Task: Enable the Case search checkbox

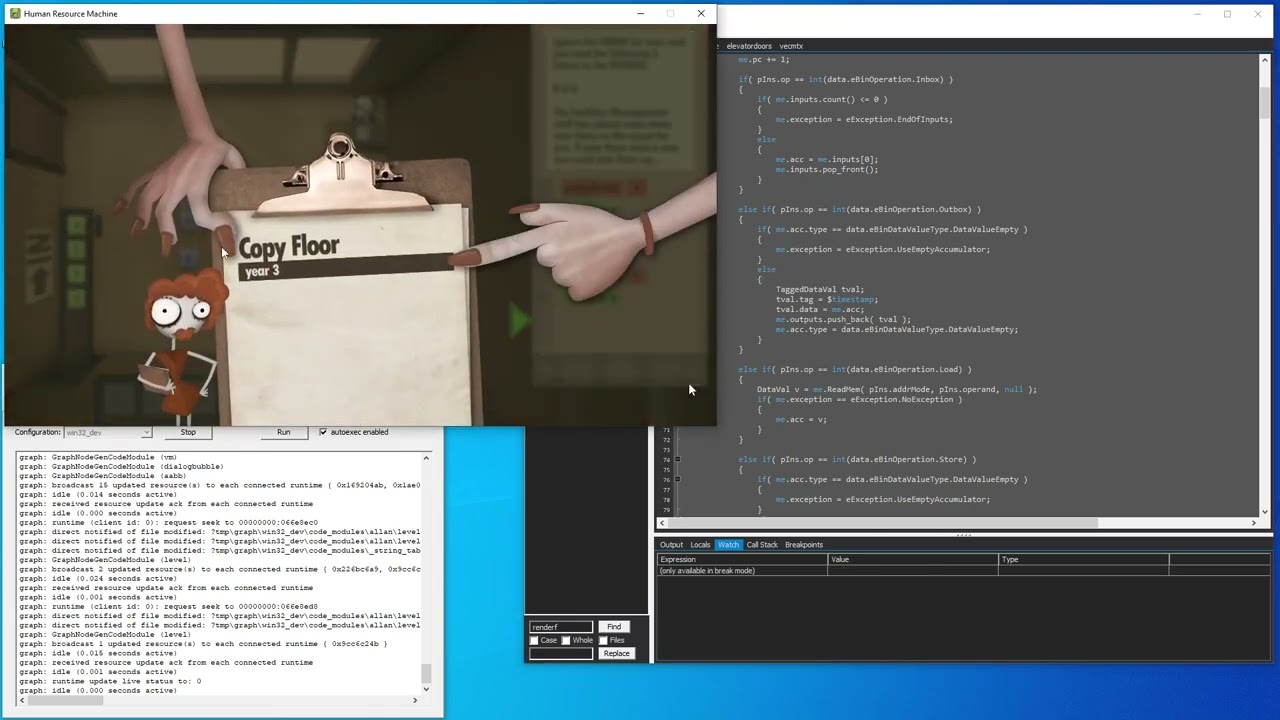Action: pyautogui.click(x=534, y=640)
